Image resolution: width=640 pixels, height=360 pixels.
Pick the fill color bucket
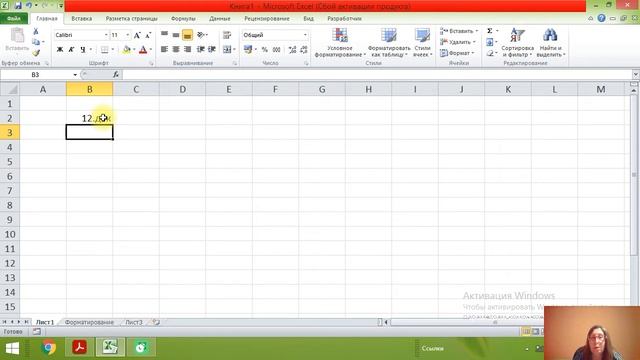tap(127, 50)
